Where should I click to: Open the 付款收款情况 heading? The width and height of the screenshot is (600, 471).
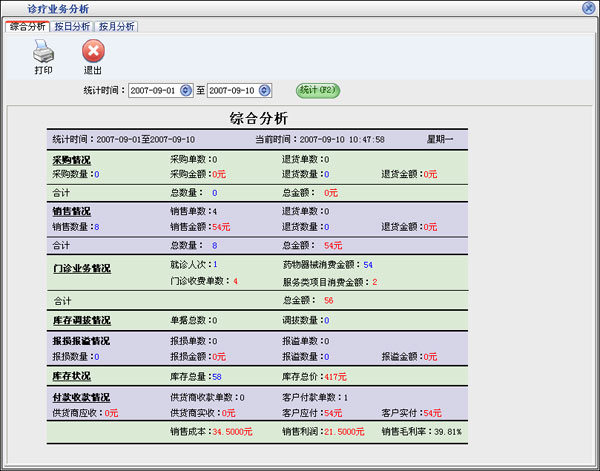pos(81,397)
